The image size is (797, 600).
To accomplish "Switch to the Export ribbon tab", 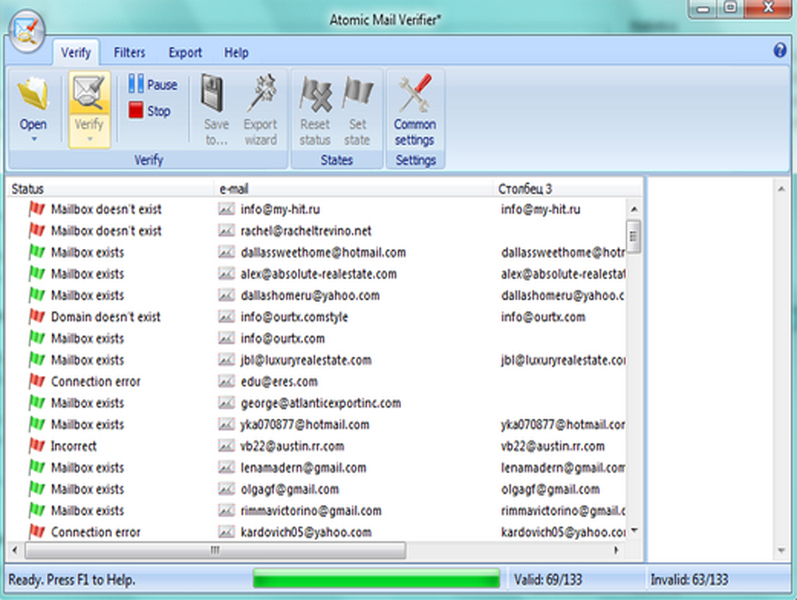I will click(x=185, y=52).
